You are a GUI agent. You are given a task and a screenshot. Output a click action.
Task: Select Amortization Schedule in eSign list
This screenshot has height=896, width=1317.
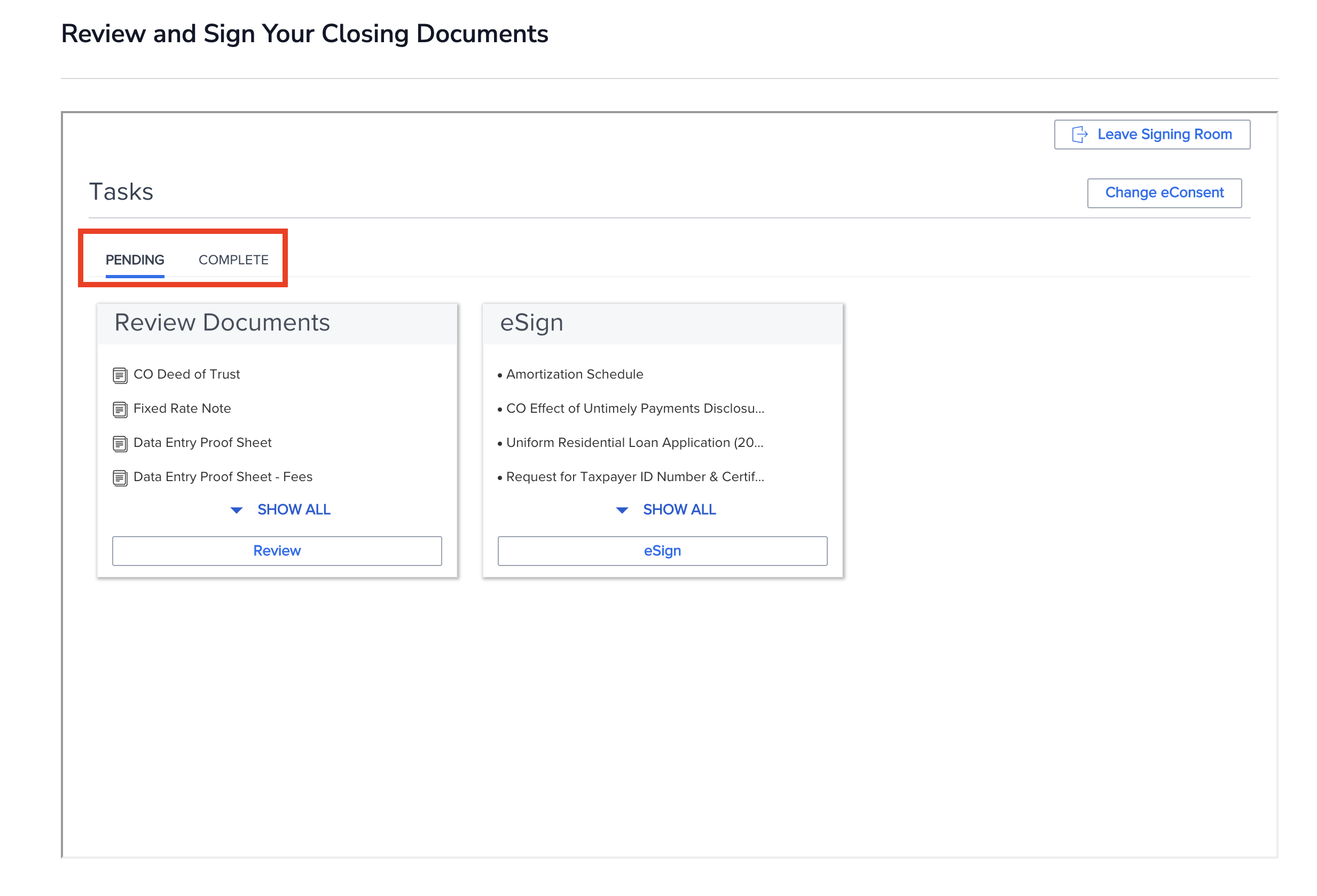[x=575, y=374]
